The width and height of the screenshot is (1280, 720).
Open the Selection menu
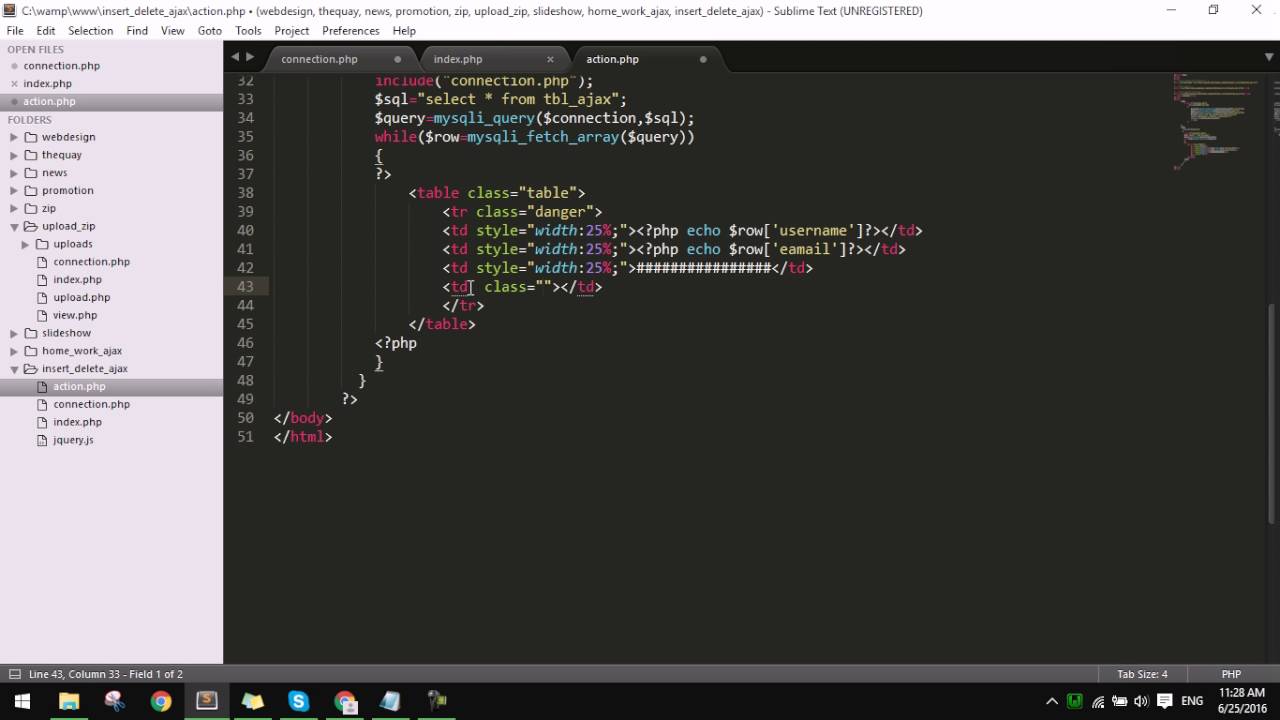[x=90, y=31]
